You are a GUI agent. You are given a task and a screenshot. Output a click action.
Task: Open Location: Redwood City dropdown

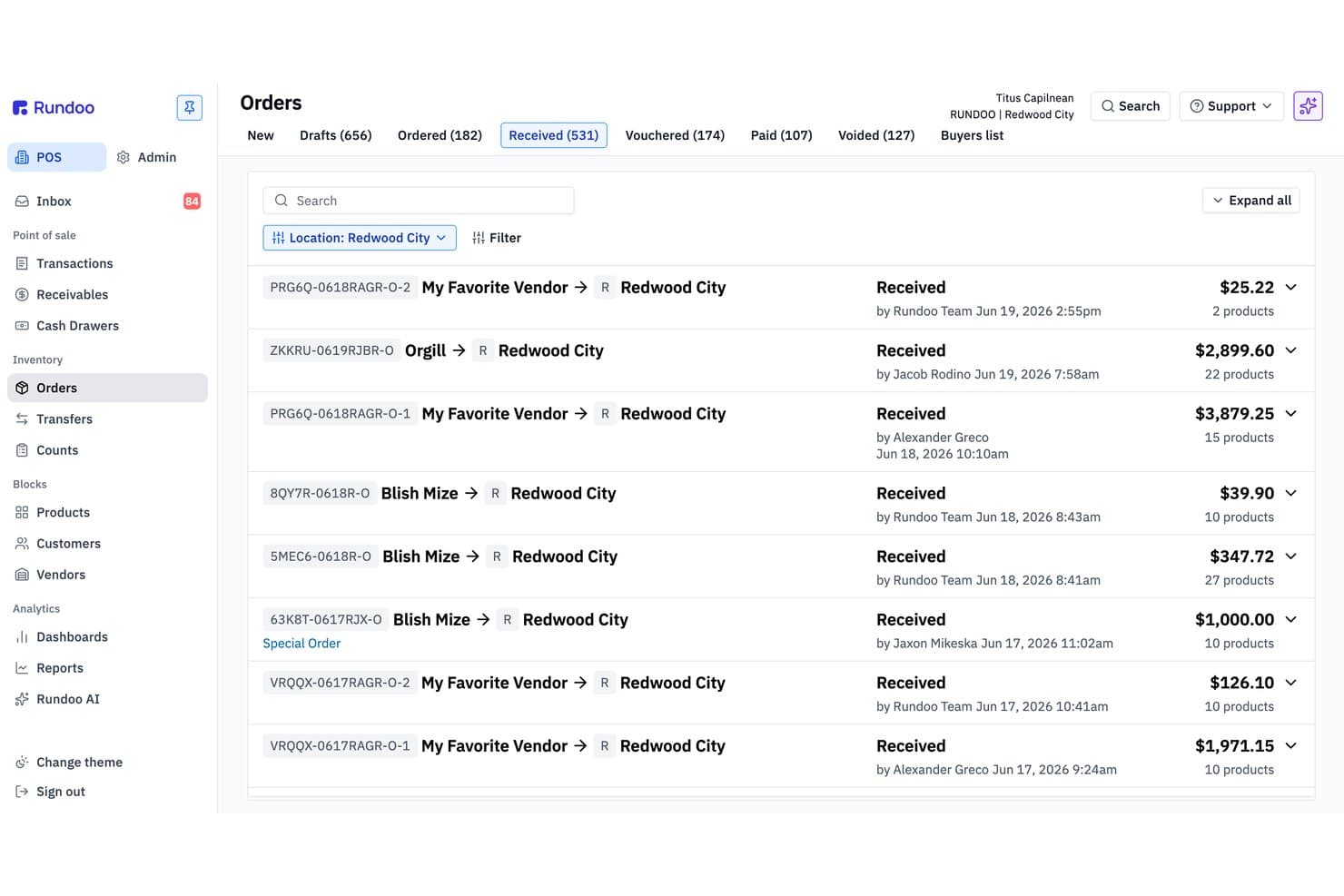pos(360,238)
